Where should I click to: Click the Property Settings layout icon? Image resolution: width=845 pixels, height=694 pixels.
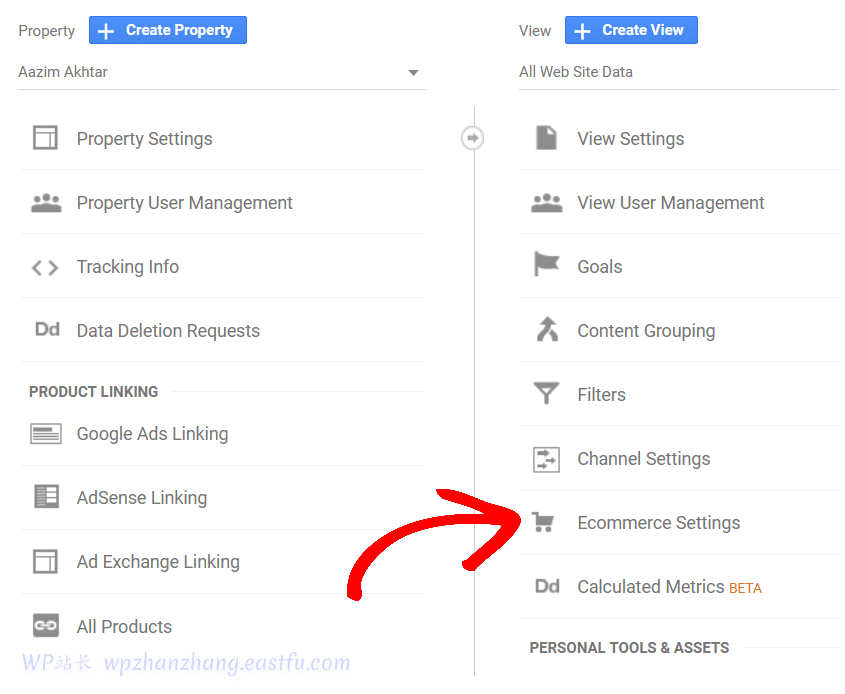45,138
